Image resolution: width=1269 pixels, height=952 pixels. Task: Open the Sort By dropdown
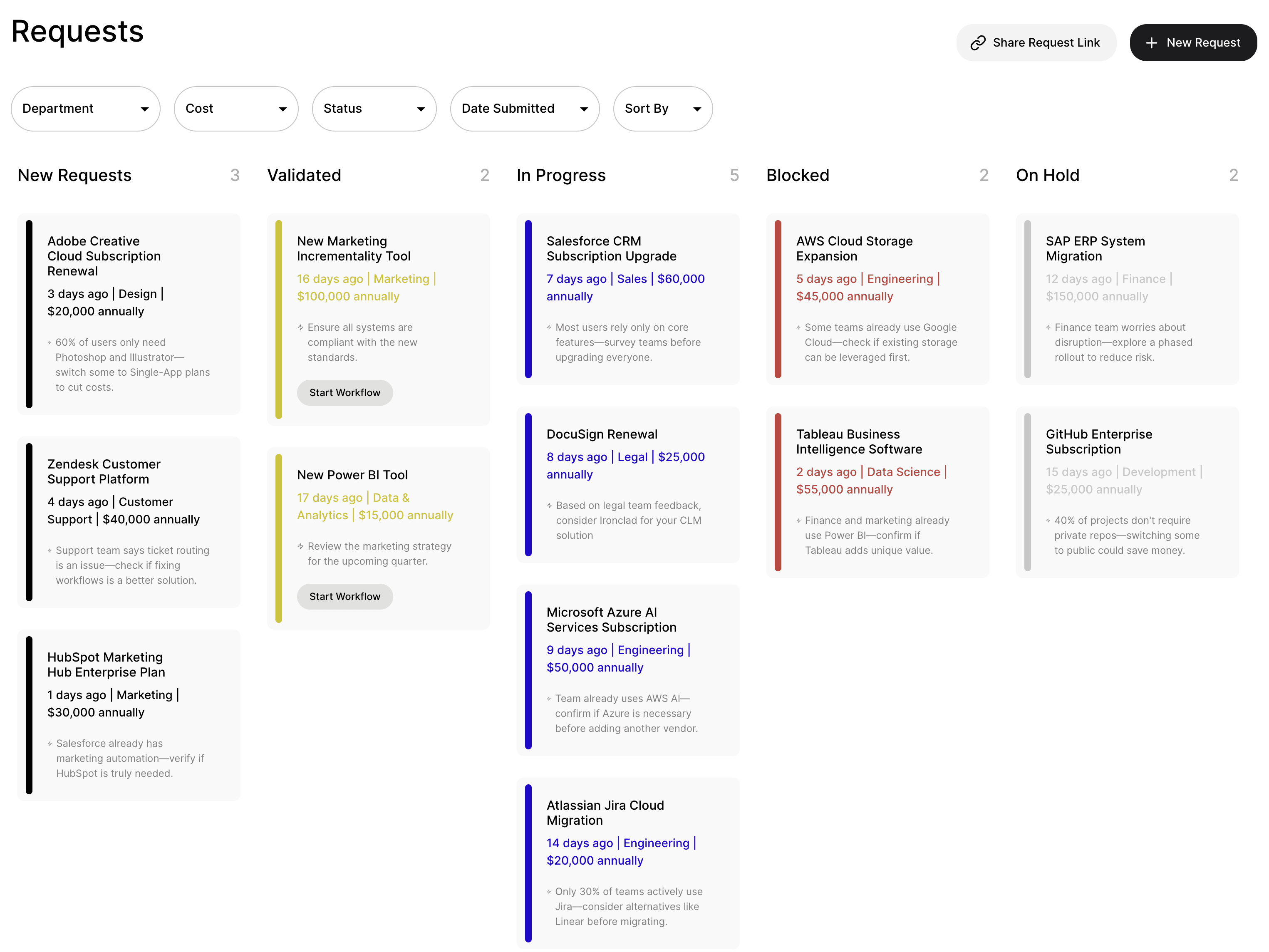click(x=663, y=109)
